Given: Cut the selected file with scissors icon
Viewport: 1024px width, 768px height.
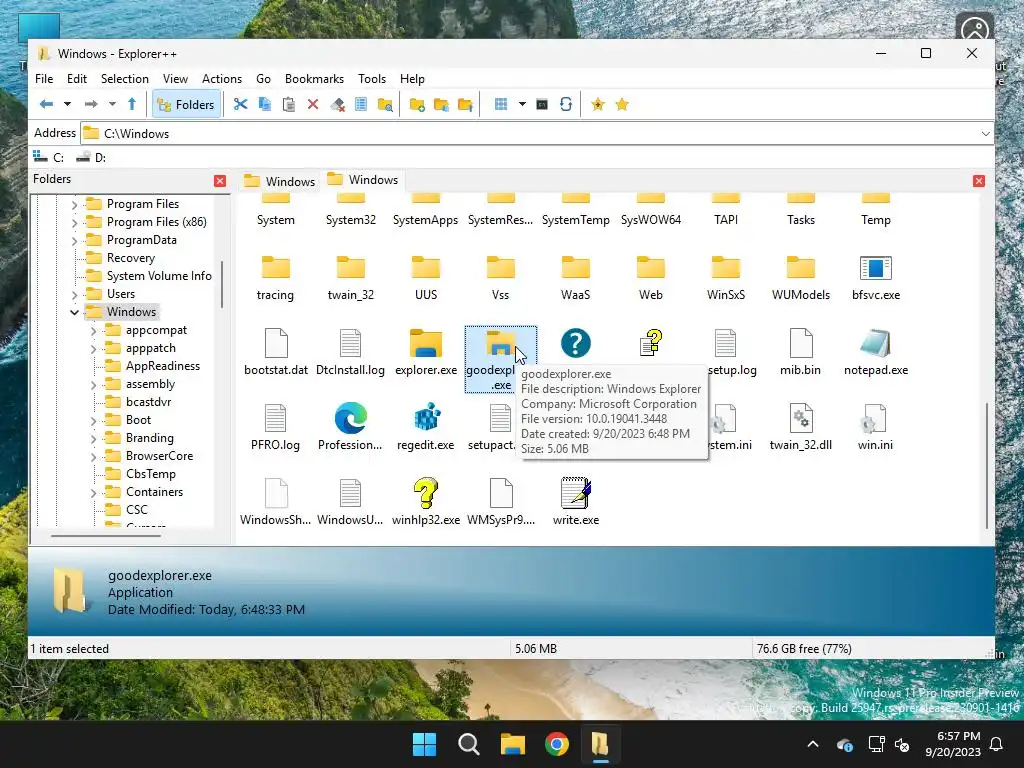Looking at the screenshot, I should pos(240,104).
